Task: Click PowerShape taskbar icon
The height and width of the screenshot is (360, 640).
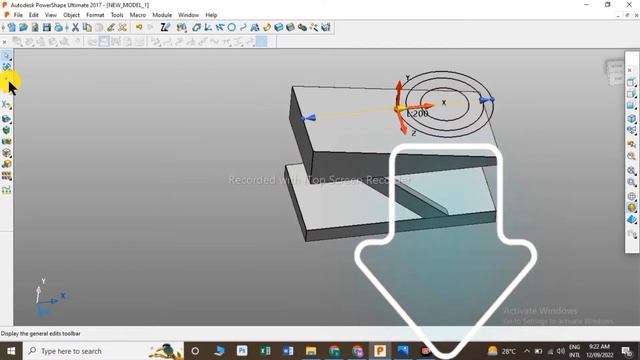Action: click(x=380, y=351)
